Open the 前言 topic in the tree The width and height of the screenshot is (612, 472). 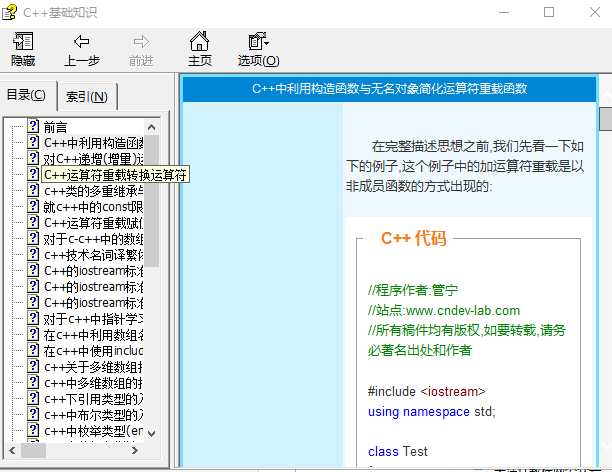click(56, 127)
